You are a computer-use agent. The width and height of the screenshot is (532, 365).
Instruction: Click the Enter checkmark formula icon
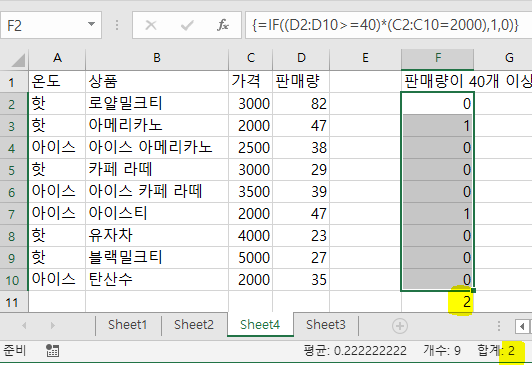click(187, 25)
